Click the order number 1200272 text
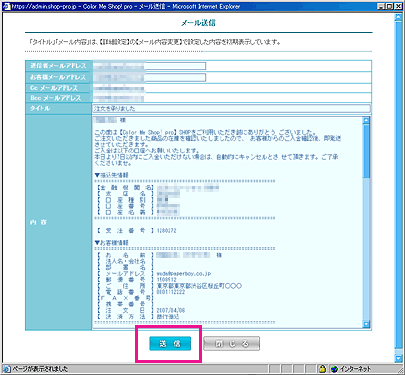405x375 pixels. pos(167,231)
